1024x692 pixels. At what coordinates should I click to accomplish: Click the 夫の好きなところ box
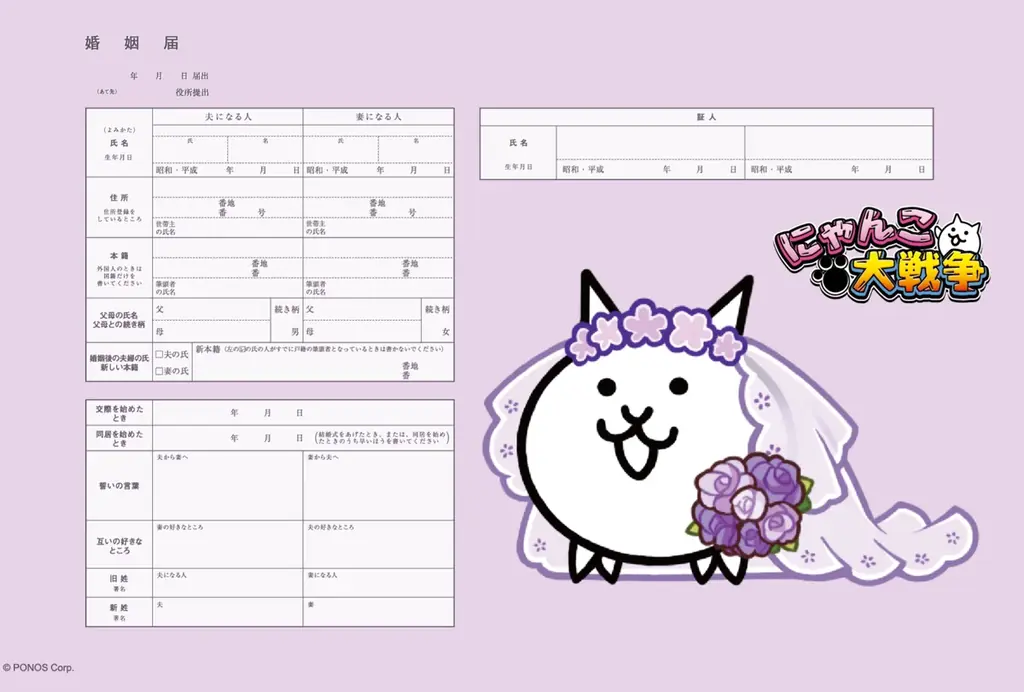(x=379, y=544)
